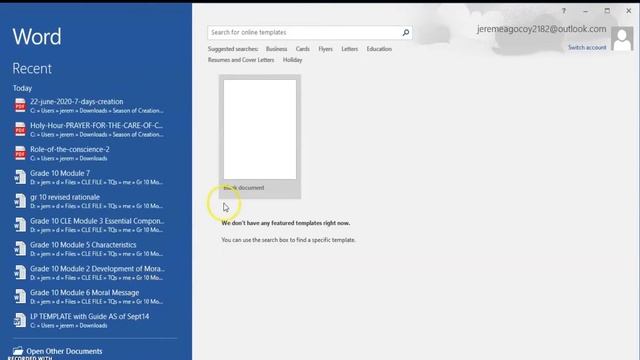The image size is (640, 360).
Task: Select the Letters suggested search
Action: pyautogui.click(x=349, y=49)
